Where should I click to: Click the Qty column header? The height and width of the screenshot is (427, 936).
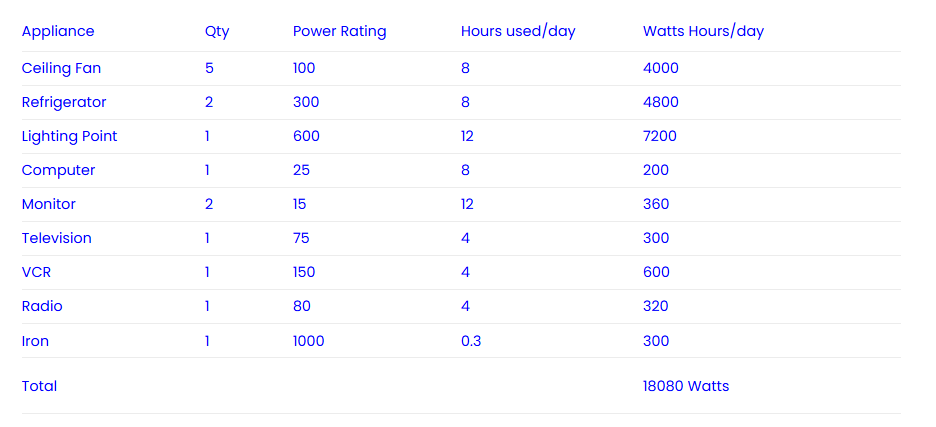click(217, 32)
